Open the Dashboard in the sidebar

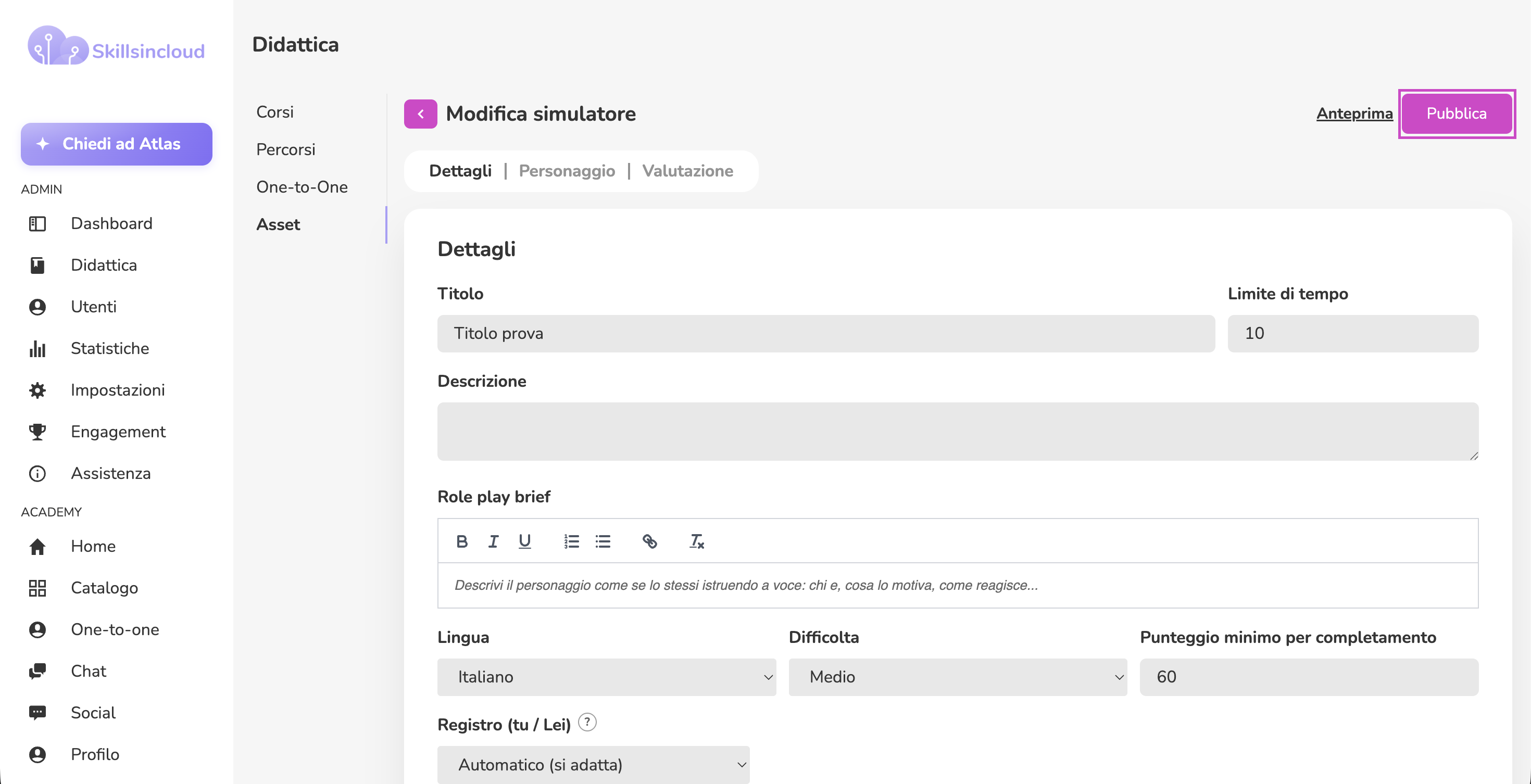(x=111, y=223)
